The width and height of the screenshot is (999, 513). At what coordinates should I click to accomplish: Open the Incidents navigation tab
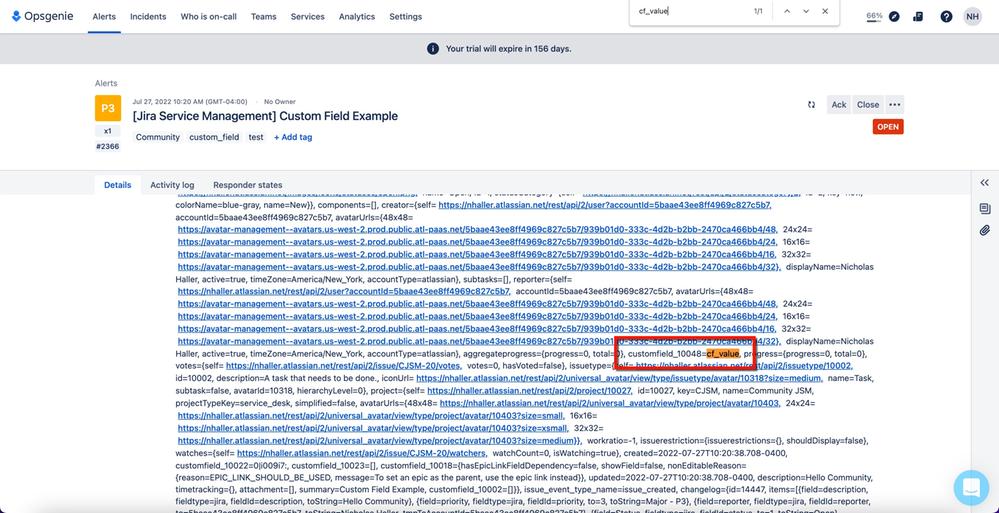(148, 17)
